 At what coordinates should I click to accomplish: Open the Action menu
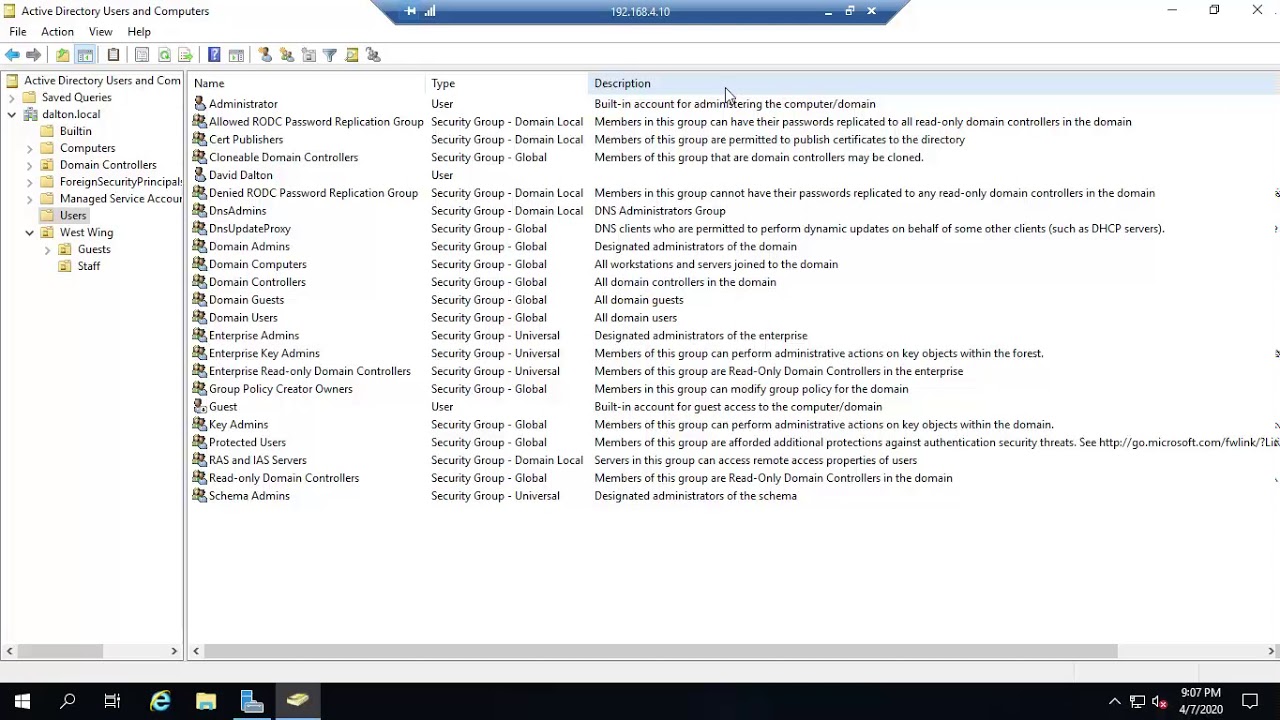57,32
